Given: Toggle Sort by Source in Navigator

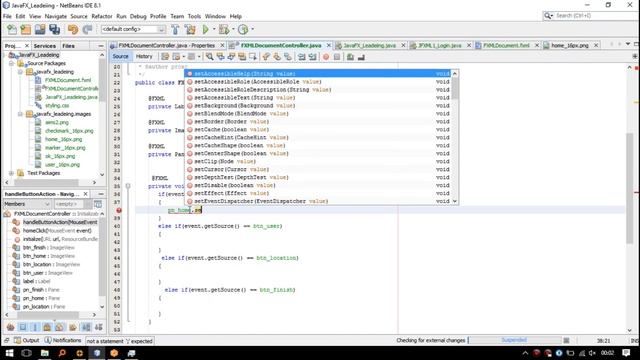Looking at the screenshot, I should click(x=98, y=327).
